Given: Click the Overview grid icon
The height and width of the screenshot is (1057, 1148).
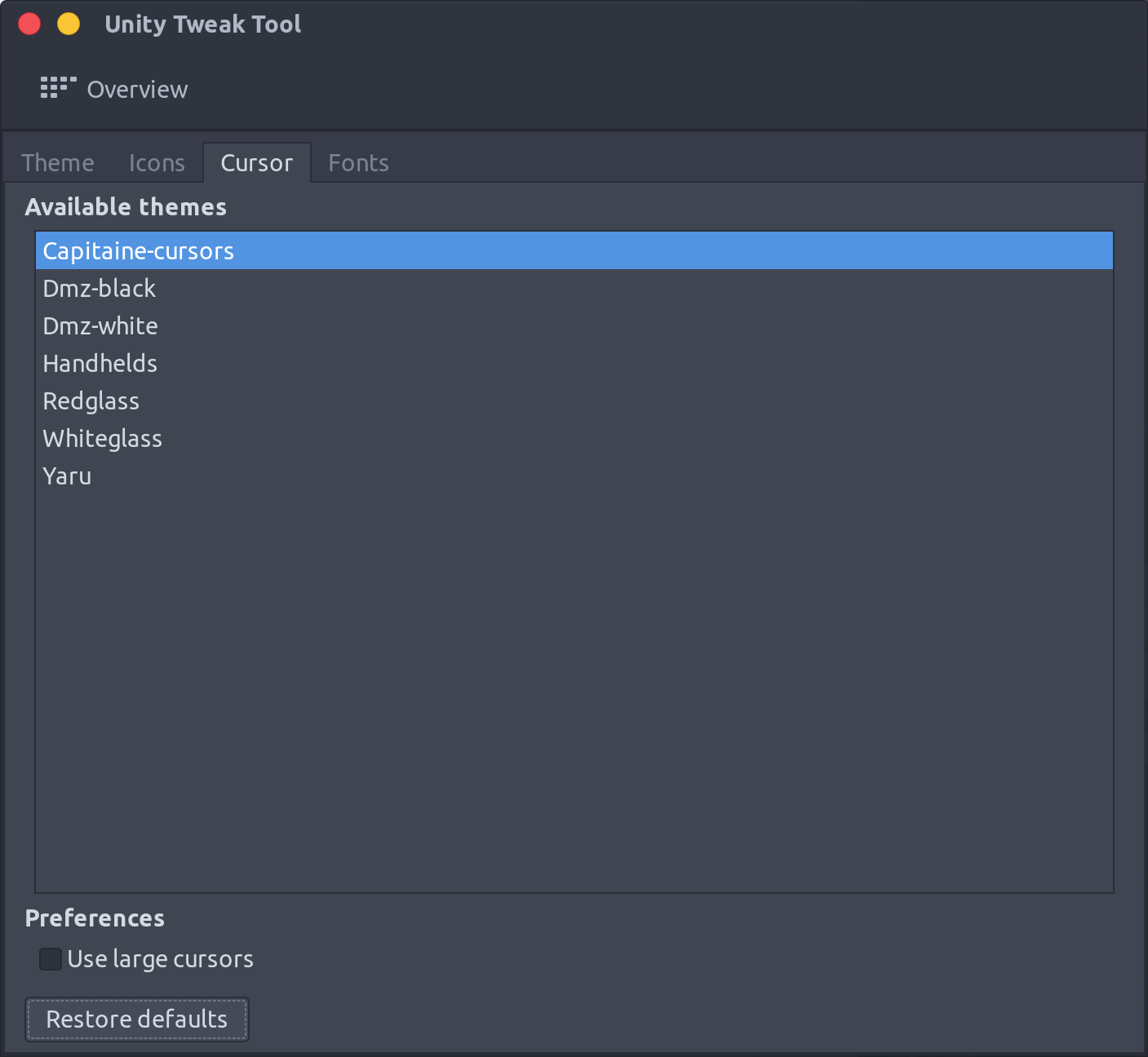Looking at the screenshot, I should 58,87.
